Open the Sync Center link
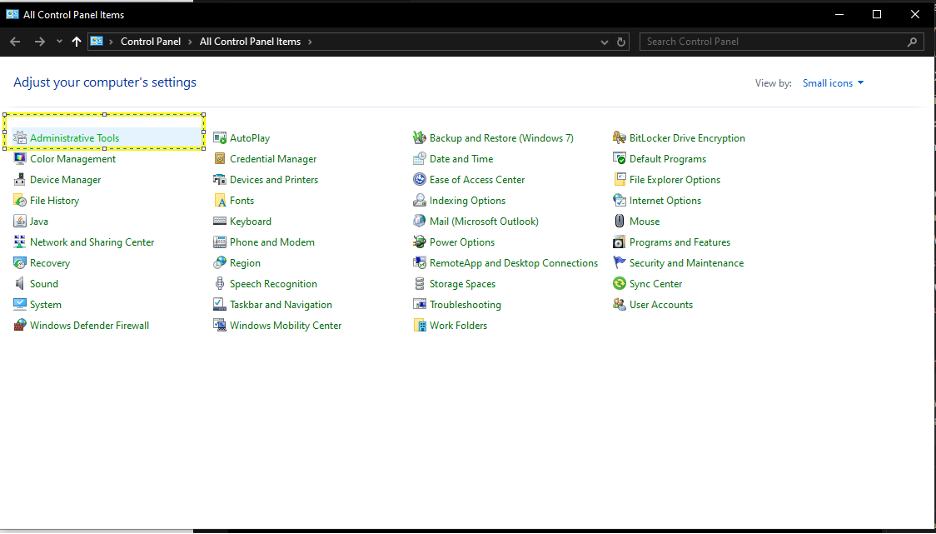Screen dimensions: 936x534 coord(655,284)
